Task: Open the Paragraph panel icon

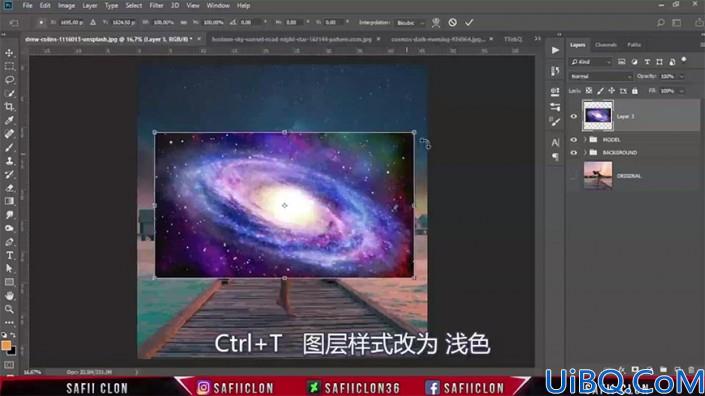Action: click(x=555, y=156)
